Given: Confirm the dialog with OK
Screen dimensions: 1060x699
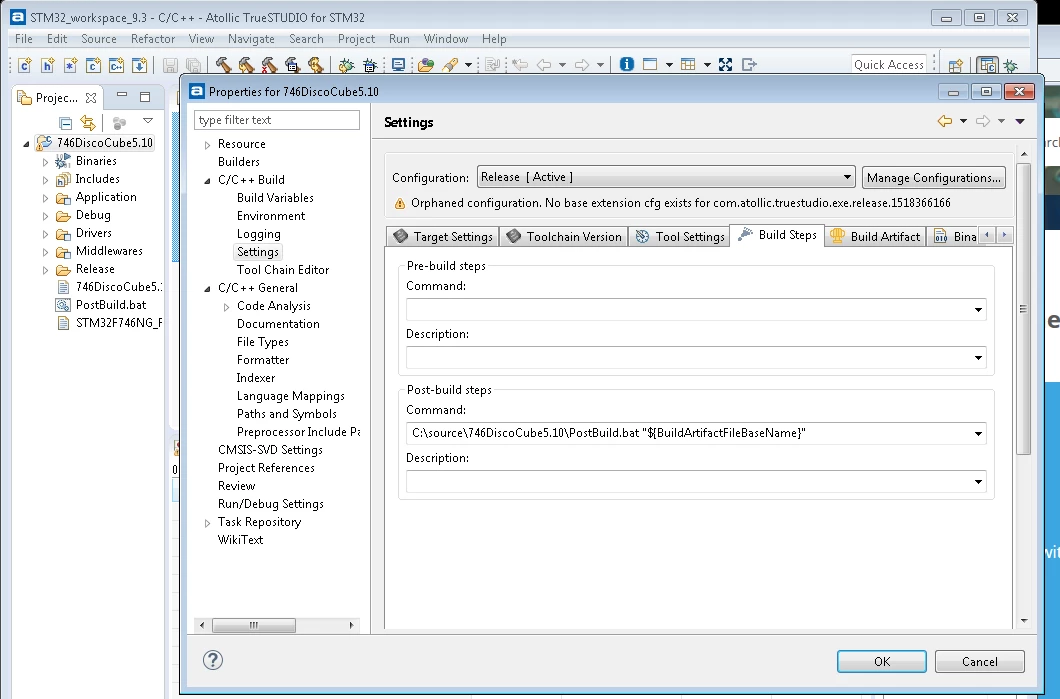Looking at the screenshot, I should (882, 661).
